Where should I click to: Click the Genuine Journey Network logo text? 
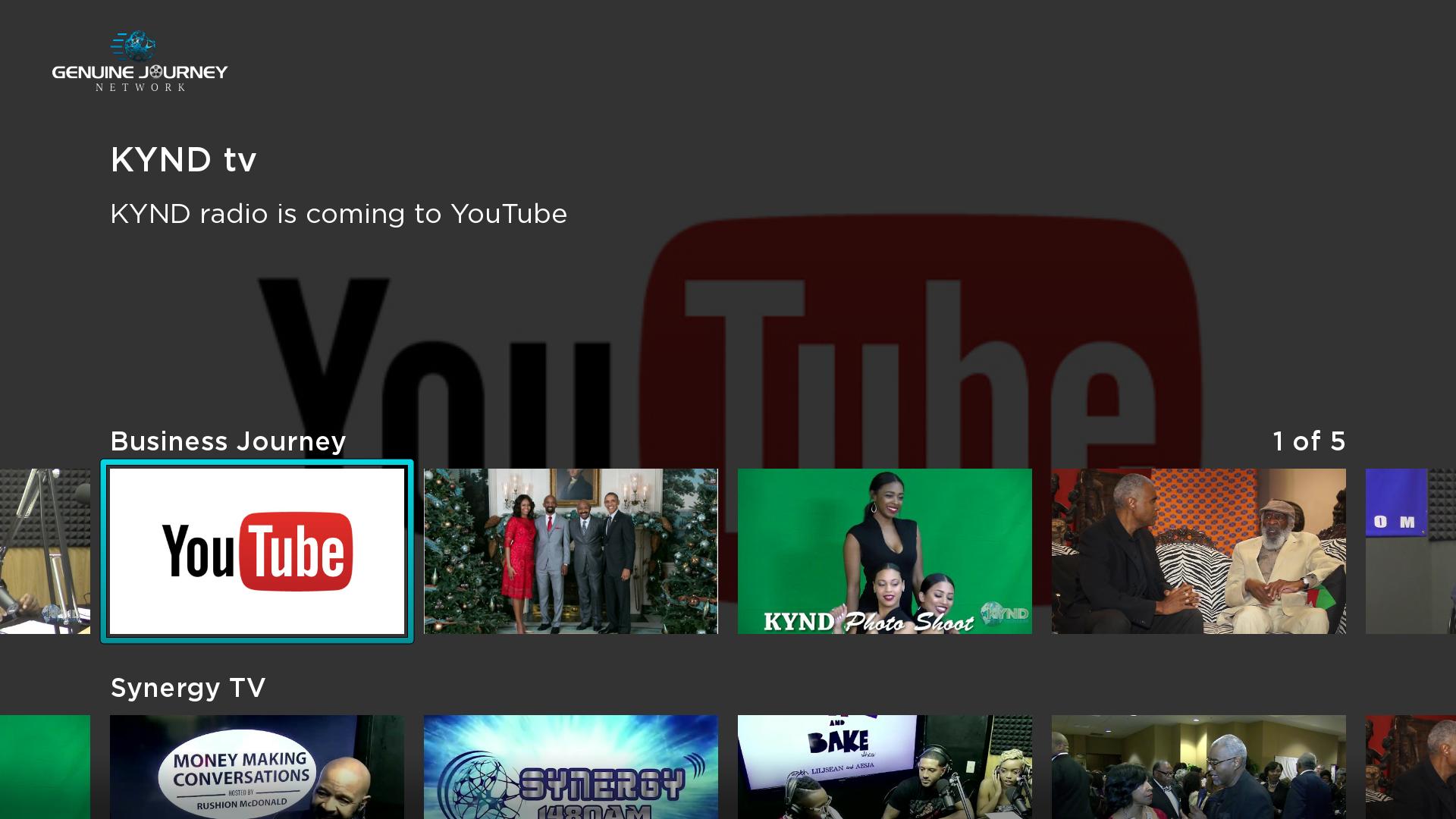[140, 74]
